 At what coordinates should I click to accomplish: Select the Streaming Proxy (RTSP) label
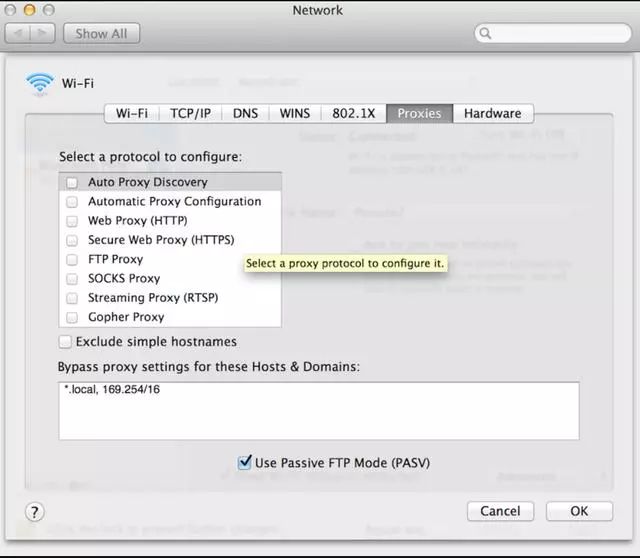(x=153, y=298)
